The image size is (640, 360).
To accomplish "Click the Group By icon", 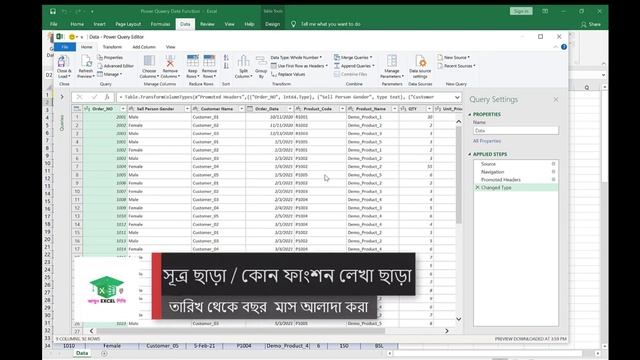I will (261, 61).
